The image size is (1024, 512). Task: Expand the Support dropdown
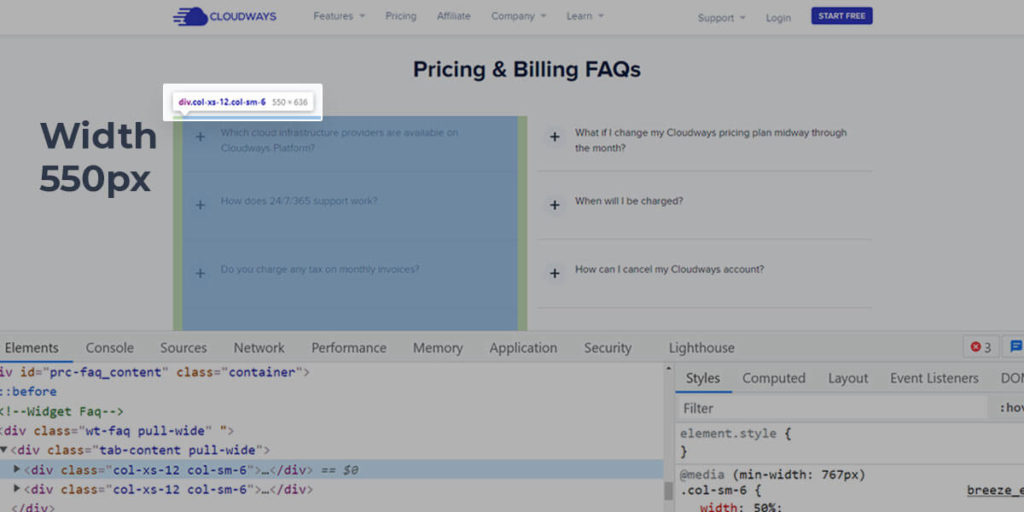[721, 18]
